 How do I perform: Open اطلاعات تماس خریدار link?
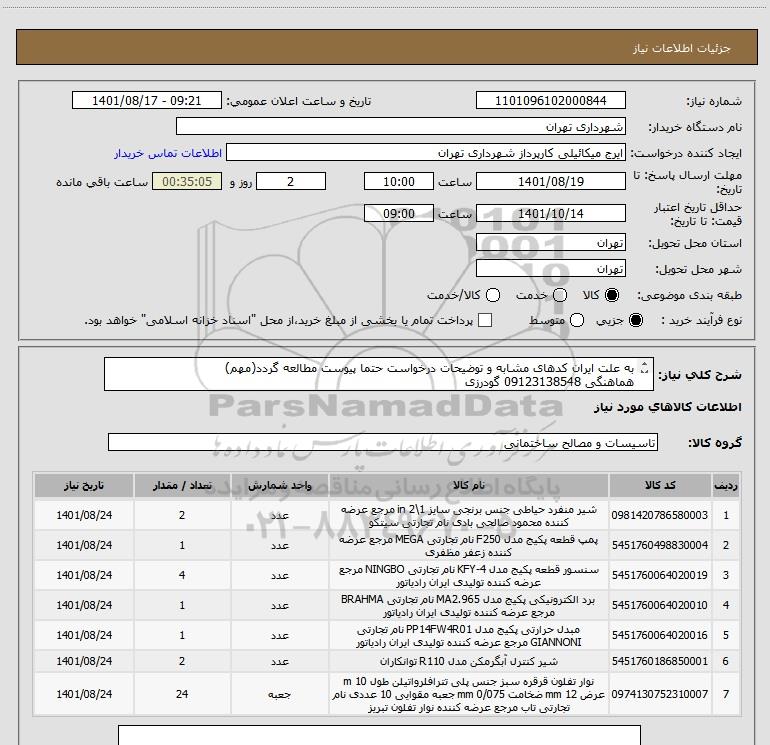point(168,153)
